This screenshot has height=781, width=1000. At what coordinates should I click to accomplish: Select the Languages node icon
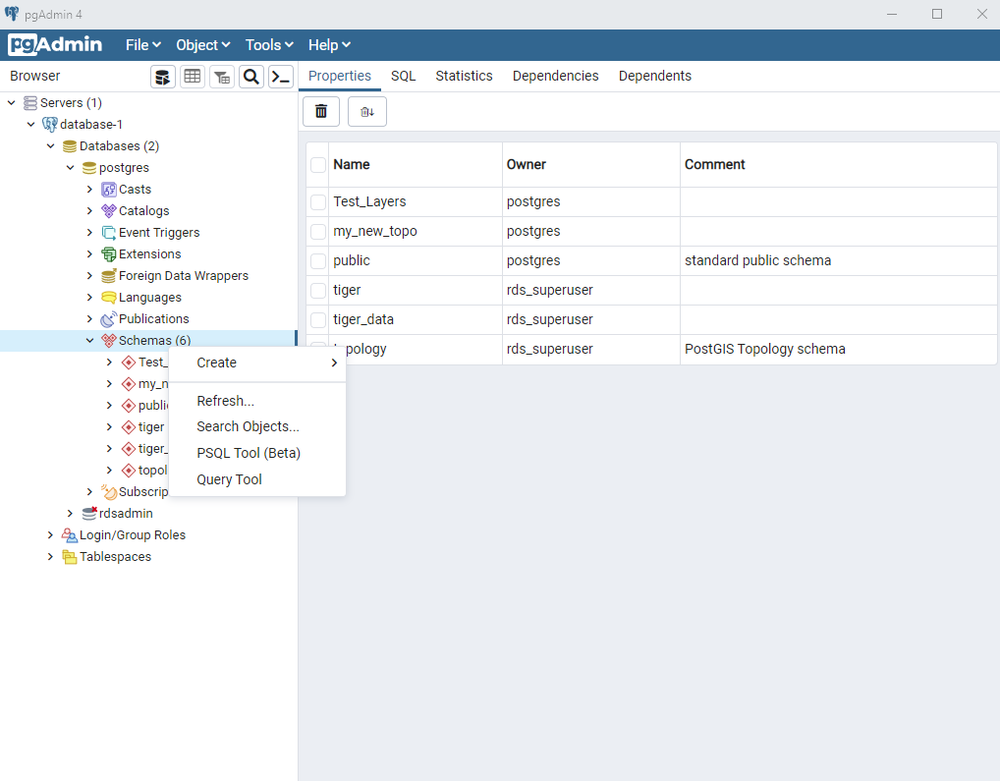tap(109, 298)
